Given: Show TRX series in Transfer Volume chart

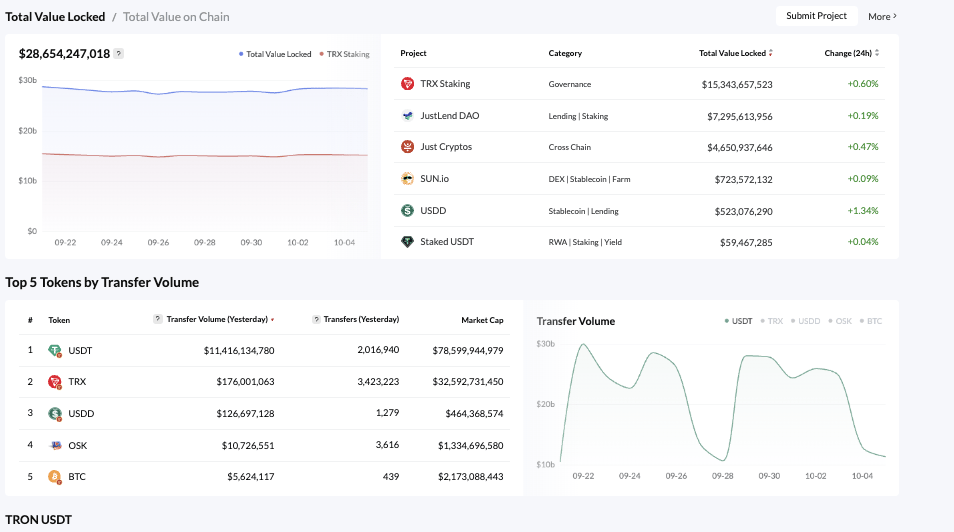Looking at the screenshot, I should [x=774, y=322].
